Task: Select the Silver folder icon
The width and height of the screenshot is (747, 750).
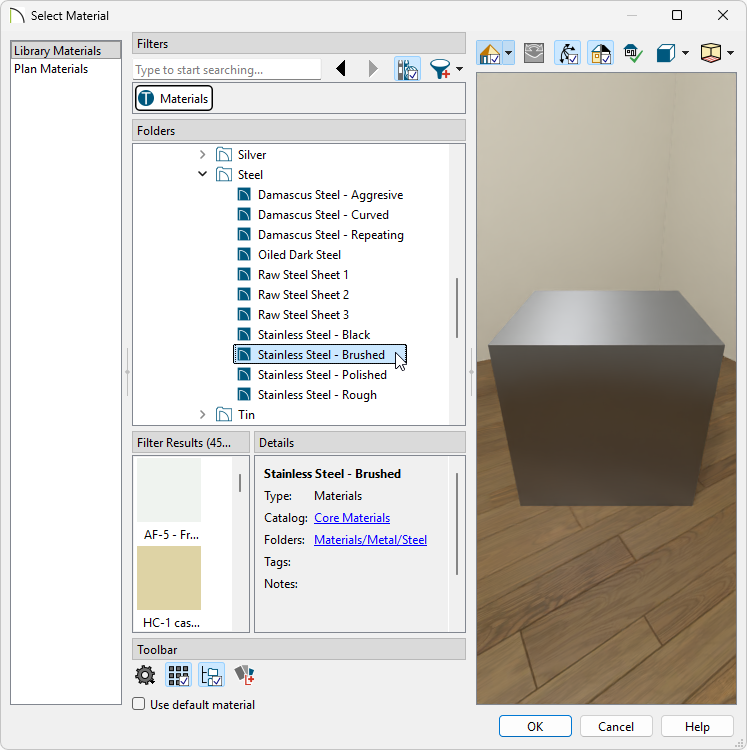Action: click(x=223, y=154)
